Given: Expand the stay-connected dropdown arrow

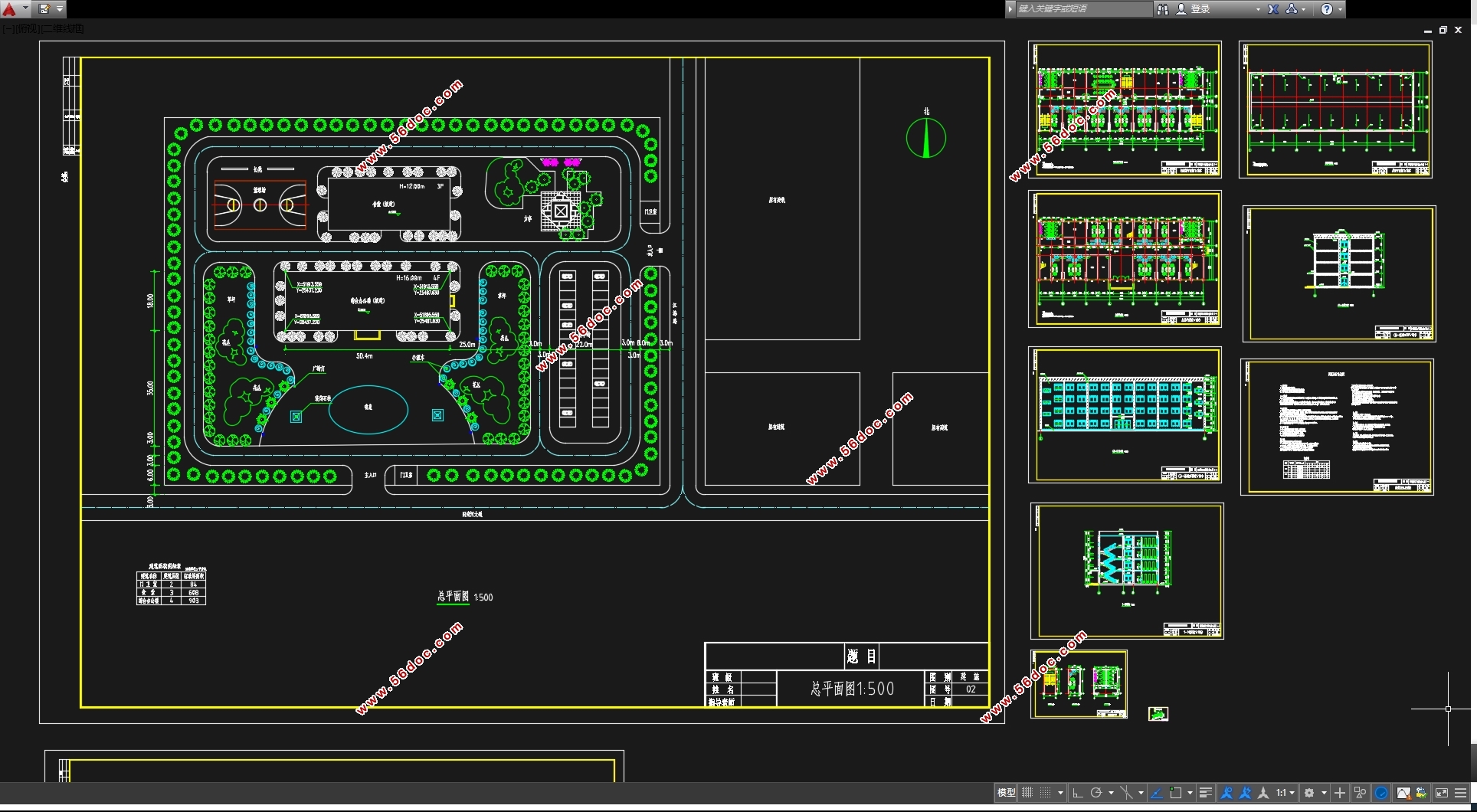Looking at the screenshot, I should click(x=1304, y=9).
